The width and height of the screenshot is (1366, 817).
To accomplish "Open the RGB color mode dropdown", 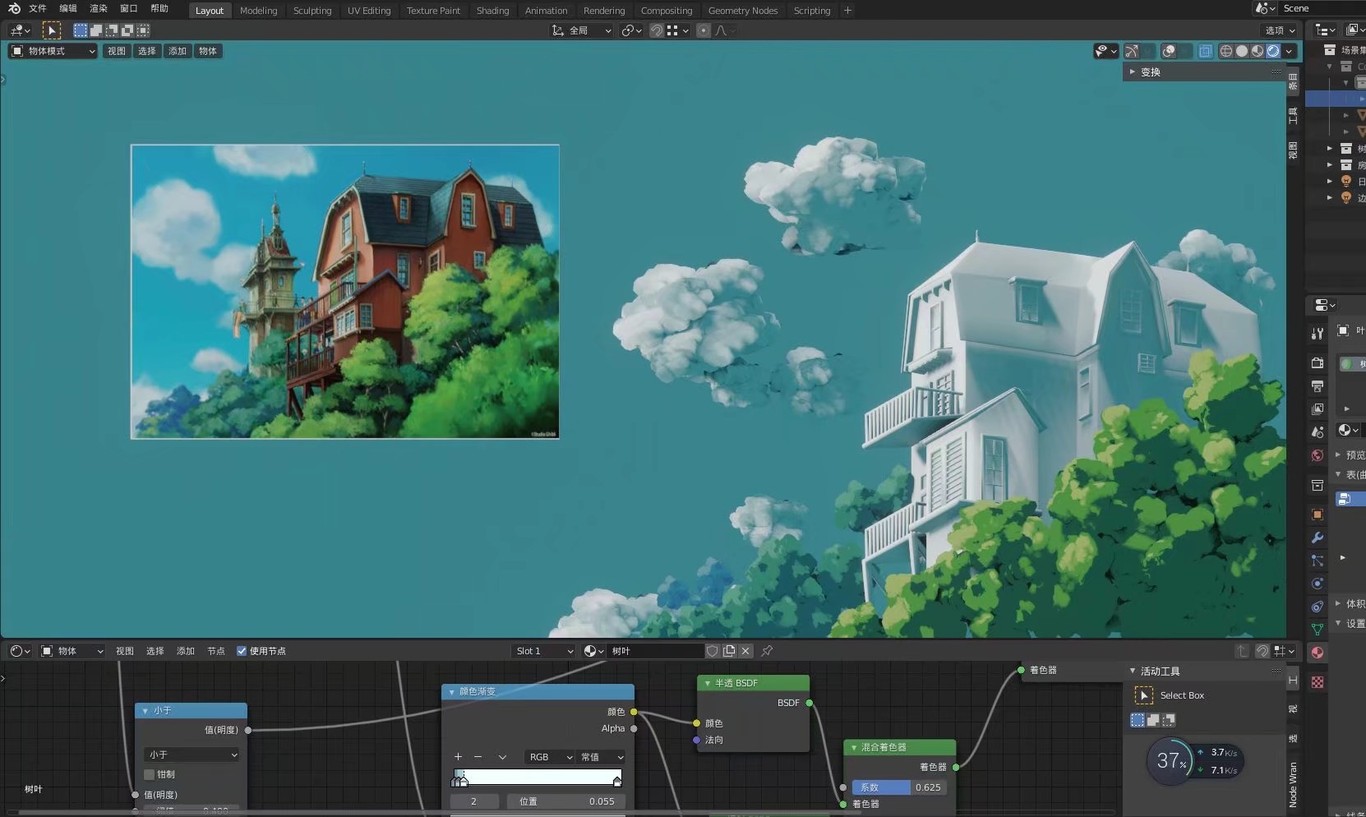I will [549, 757].
